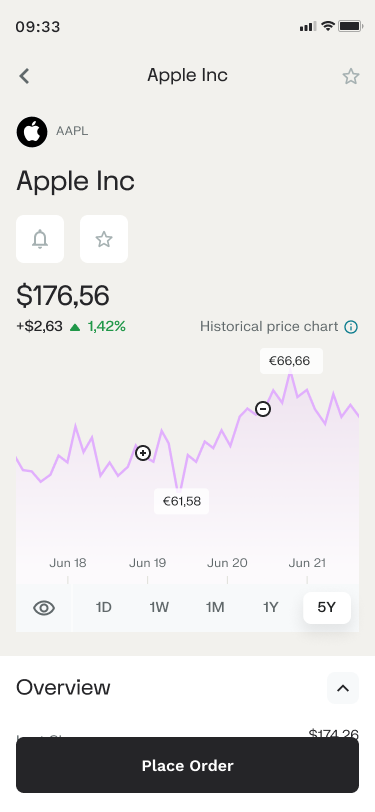Select the 5Y time range

click(327, 607)
